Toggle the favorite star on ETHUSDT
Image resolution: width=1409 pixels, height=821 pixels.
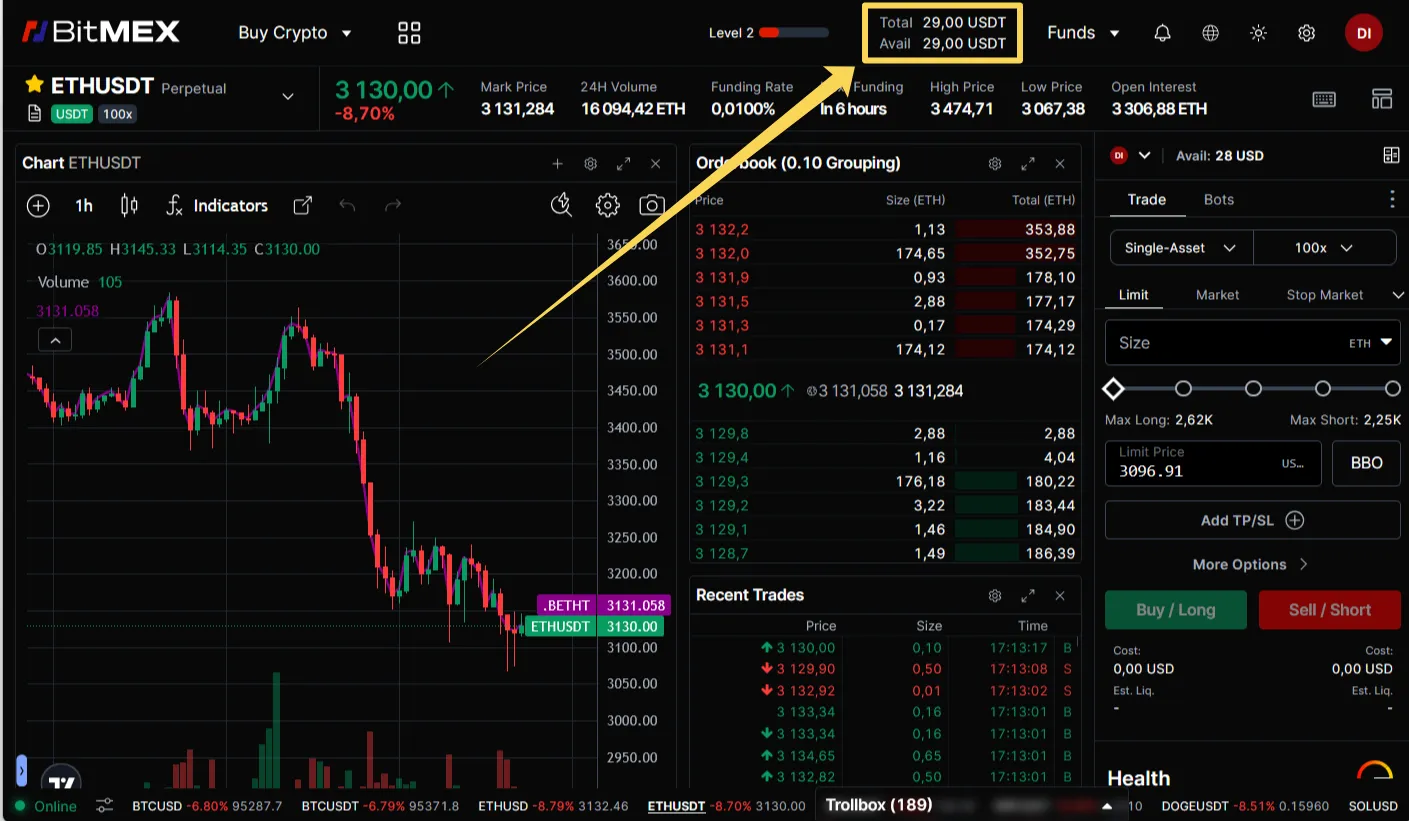tap(37, 85)
